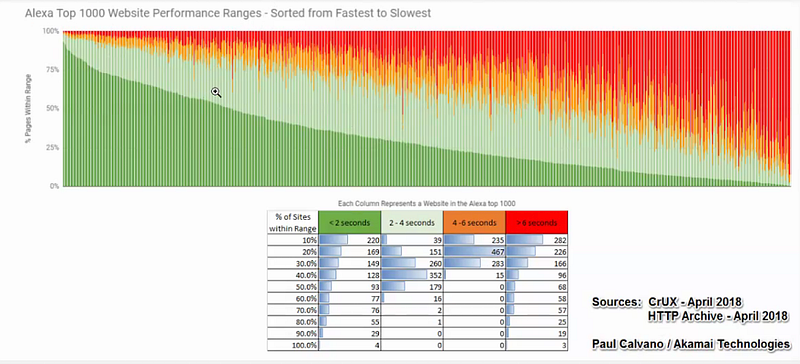The image size is (800, 364).
Task: Click the light green '2 - 4 seconds' header
Action: 412,223
